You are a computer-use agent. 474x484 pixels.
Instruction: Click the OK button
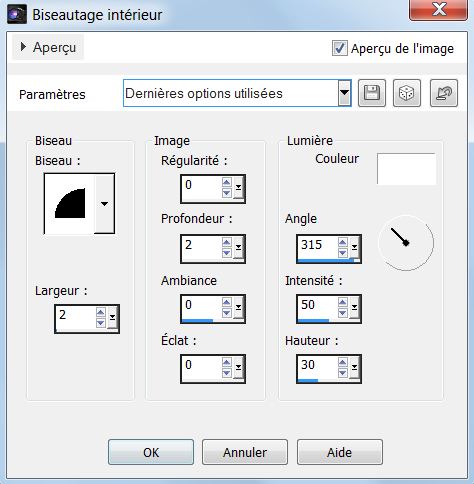pos(151,452)
